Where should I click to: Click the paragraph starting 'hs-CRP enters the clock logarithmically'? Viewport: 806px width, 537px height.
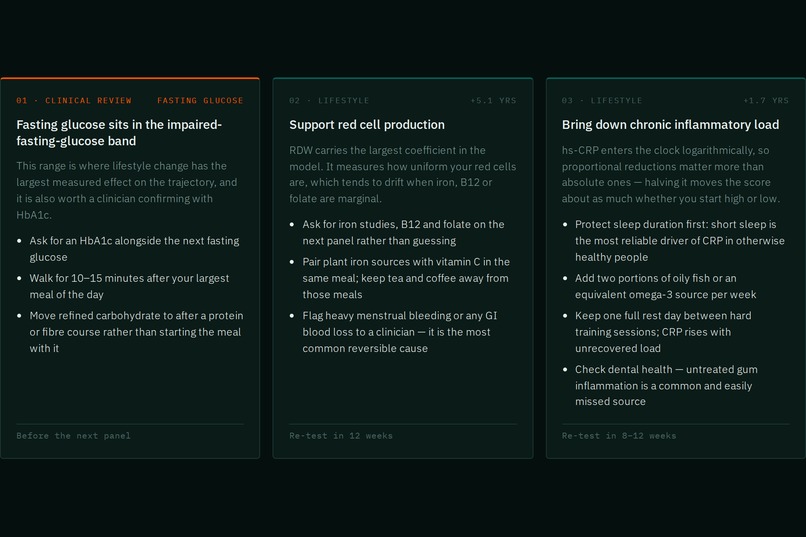pyautogui.click(x=671, y=174)
